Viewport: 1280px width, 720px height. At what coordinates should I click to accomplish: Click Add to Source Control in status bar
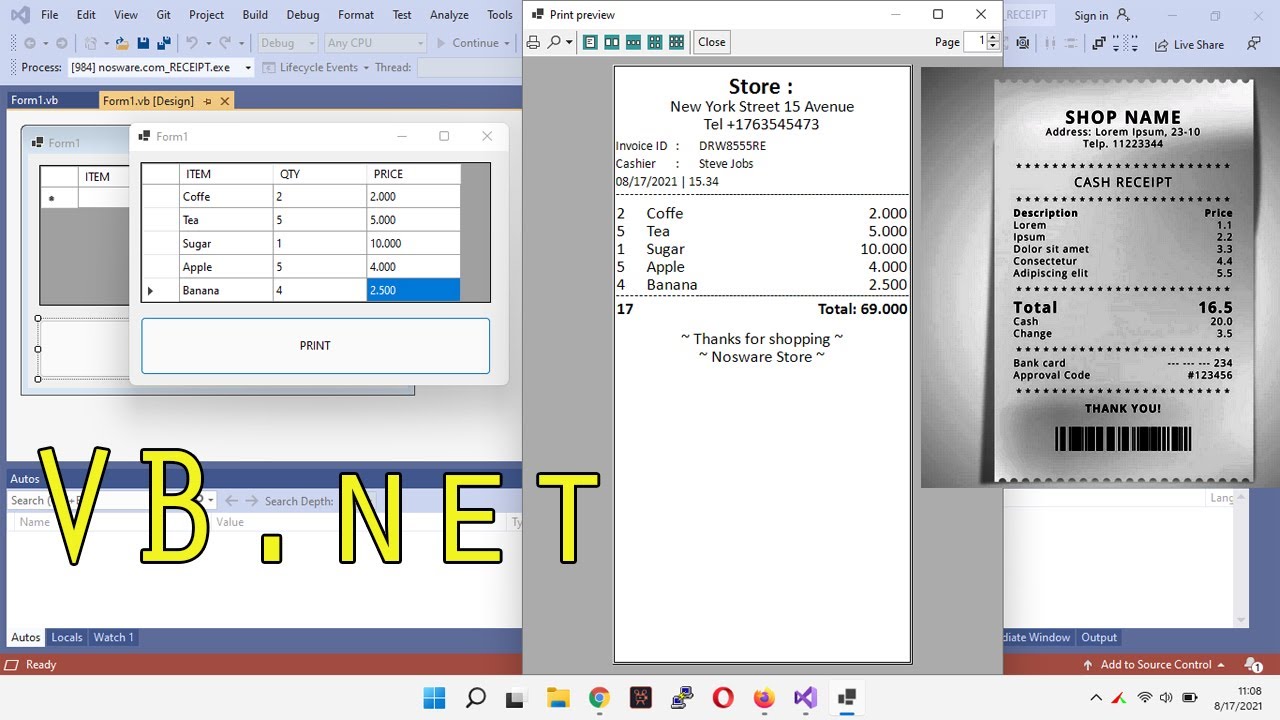pyautogui.click(x=1153, y=664)
